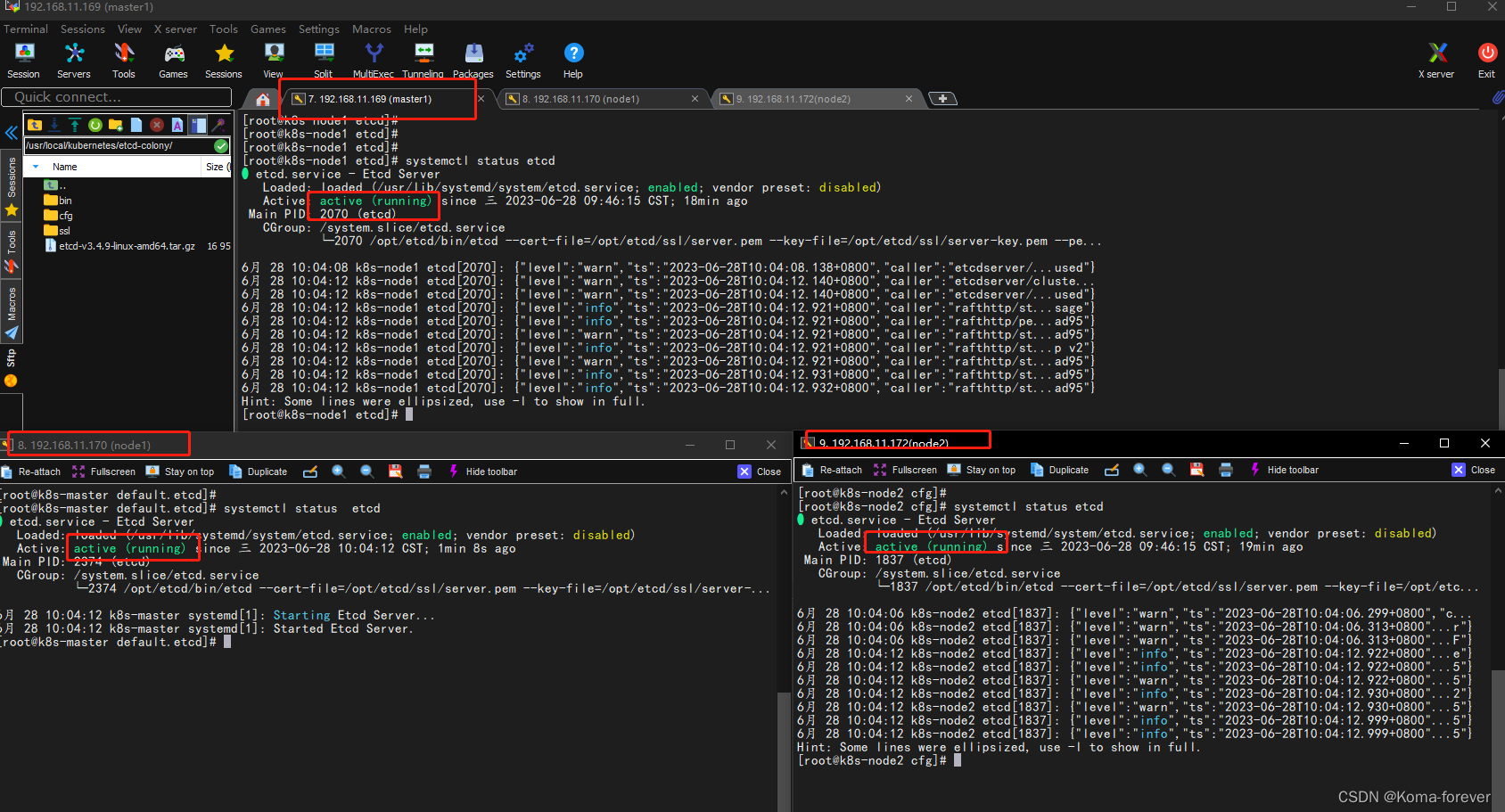
Task: Click the magic wand icon in SFTP toolbar
Action: (x=218, y=125)
